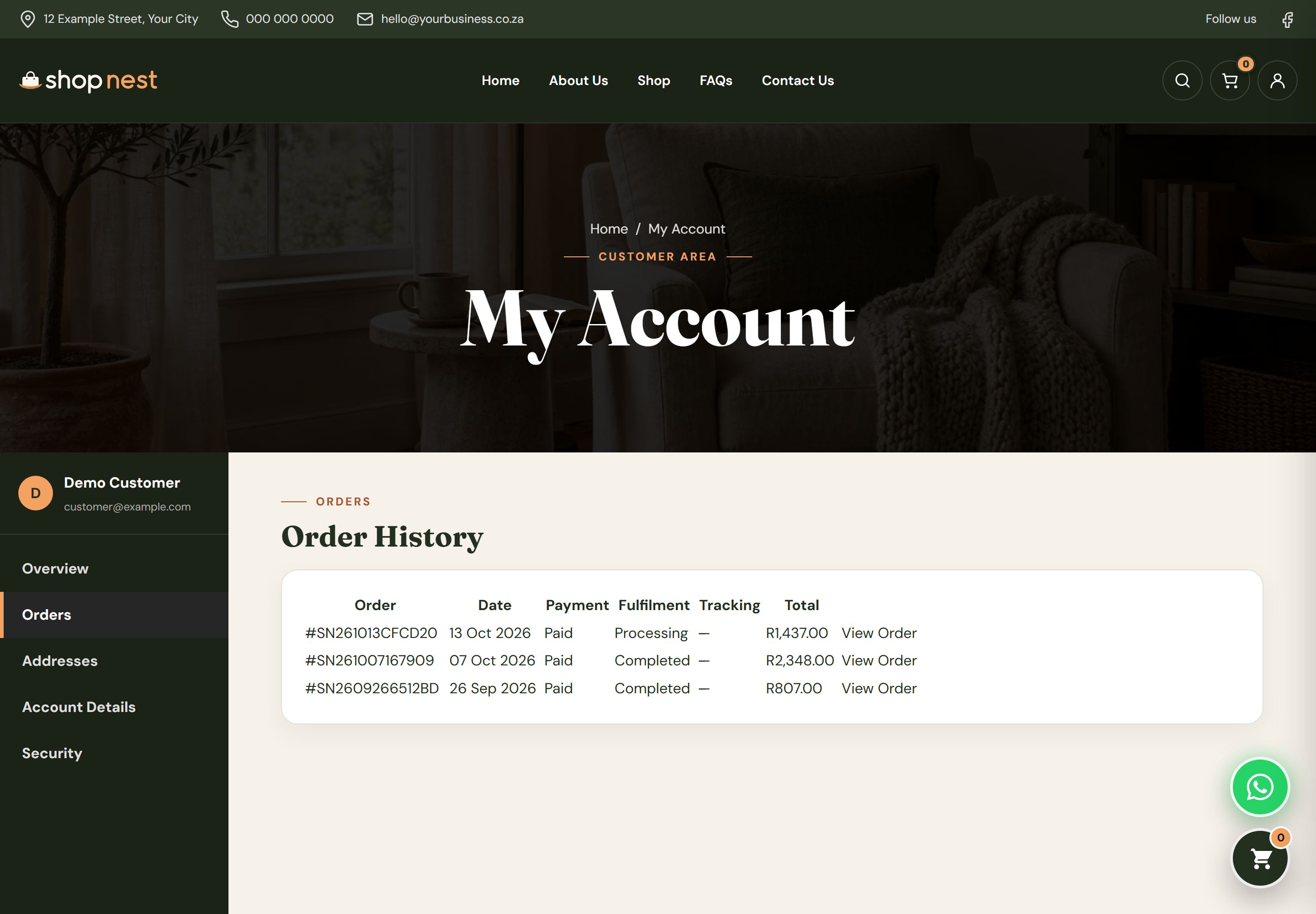The width and height of the screenshot is (1316, 914).
Task: Click the R2,348.00 total cell
Action: (x=800, y=661)
